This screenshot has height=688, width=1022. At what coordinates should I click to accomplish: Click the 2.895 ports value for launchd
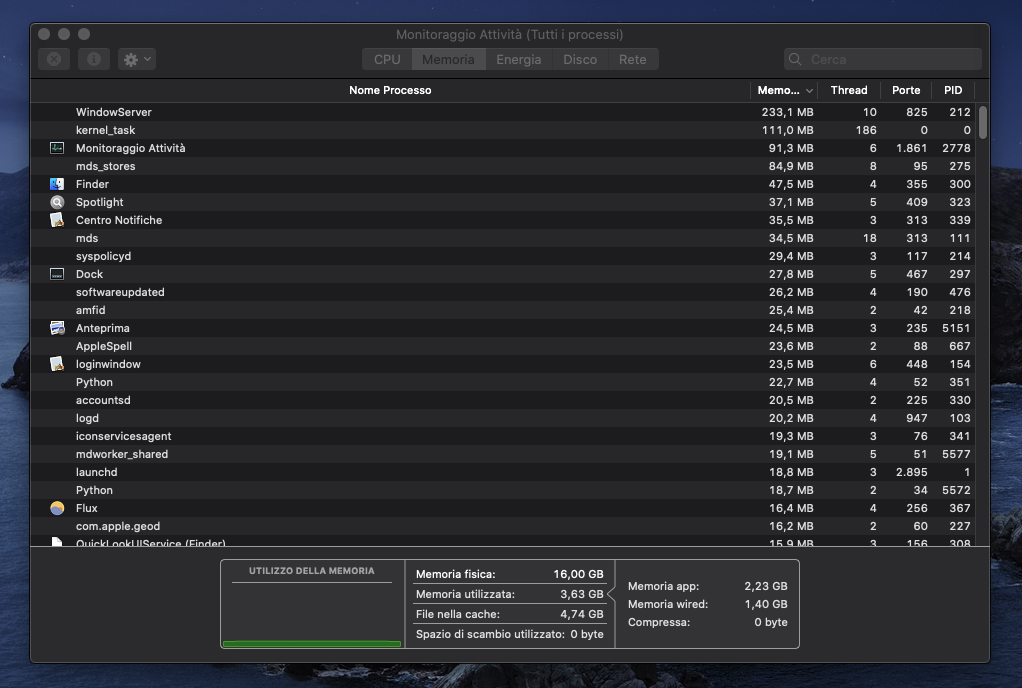911,472
